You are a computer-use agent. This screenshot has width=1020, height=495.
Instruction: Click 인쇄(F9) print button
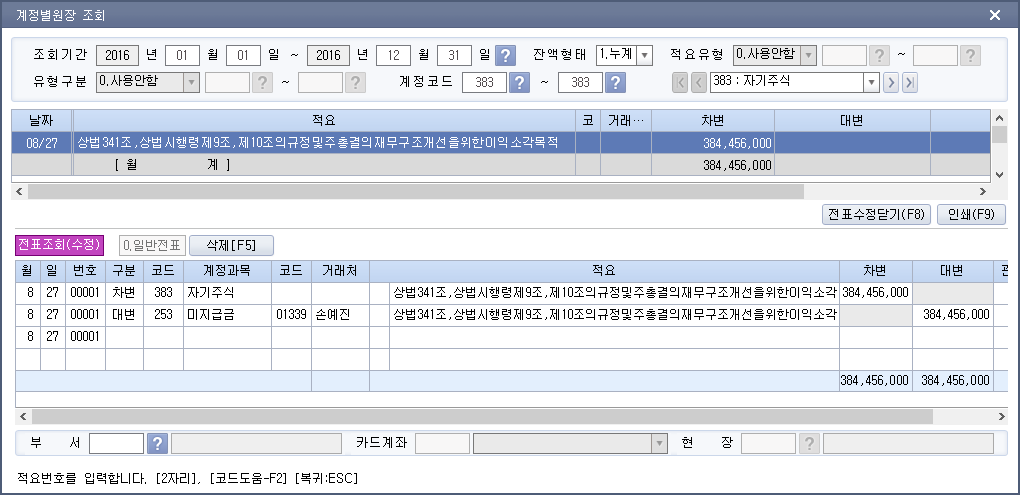coord(971,215)
